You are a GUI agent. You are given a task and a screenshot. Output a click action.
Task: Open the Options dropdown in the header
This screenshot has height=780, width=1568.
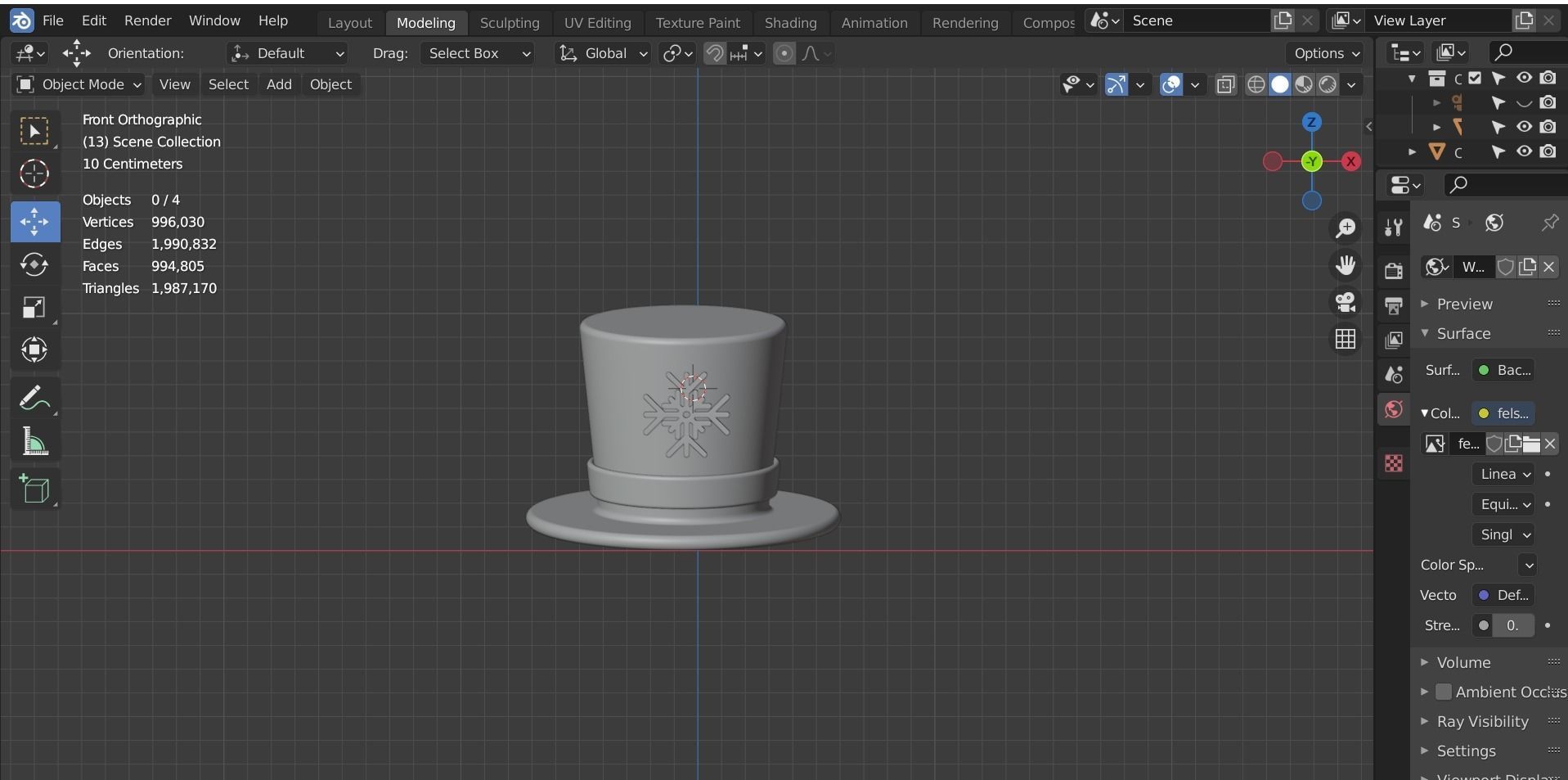(1326, 53)
